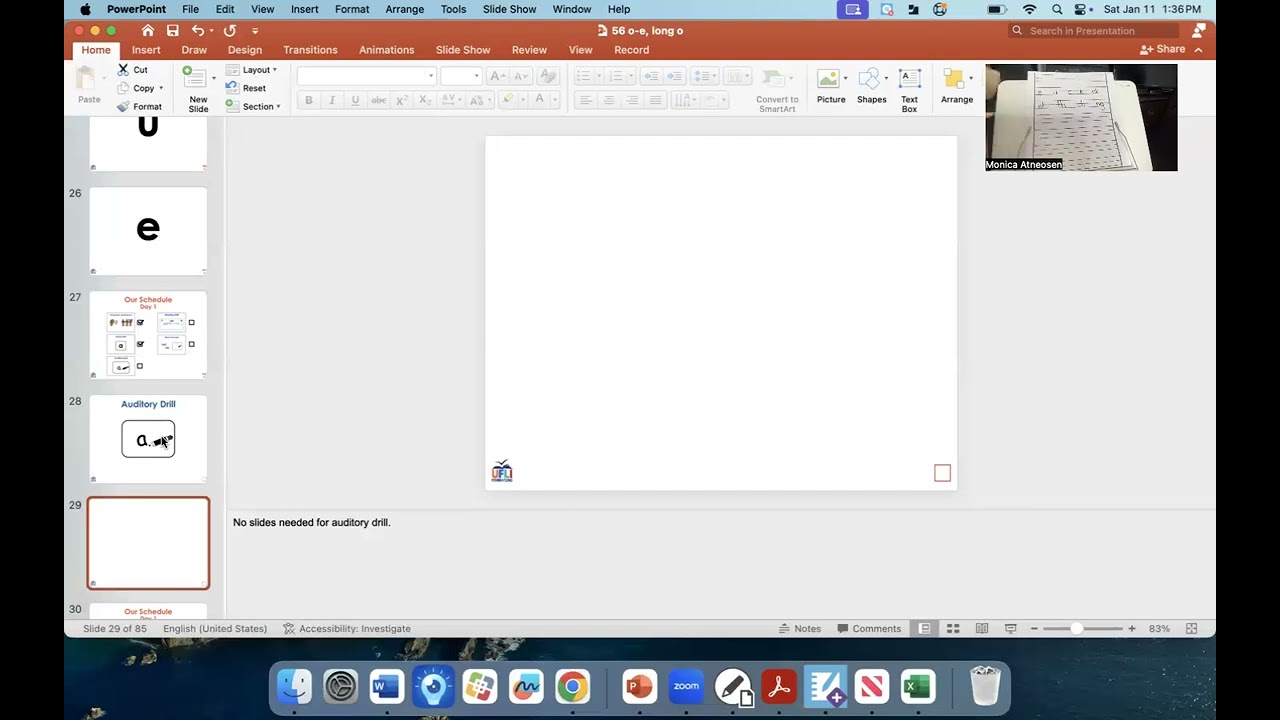
Task: Undo the last action
Action: click(198, 31)
